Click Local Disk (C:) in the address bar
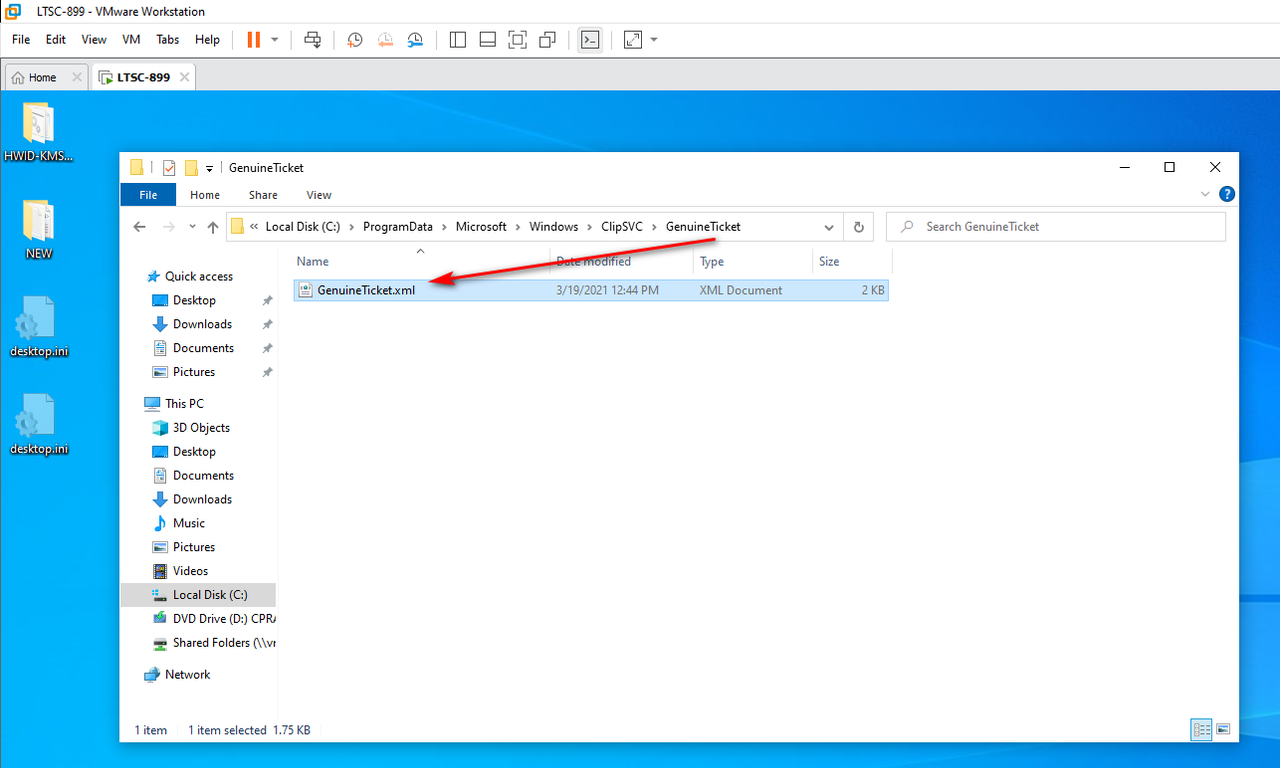Viewport: 1280px width, 768px height. tap(303, 227)
